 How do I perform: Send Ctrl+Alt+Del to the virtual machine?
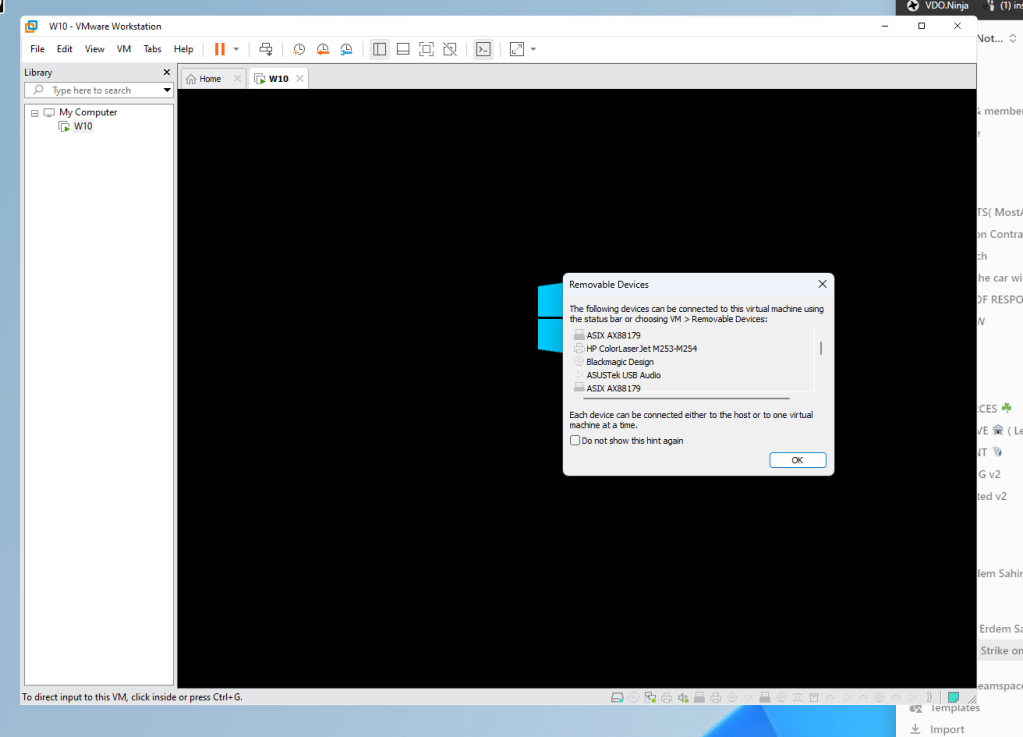click(x=266, y=49)
